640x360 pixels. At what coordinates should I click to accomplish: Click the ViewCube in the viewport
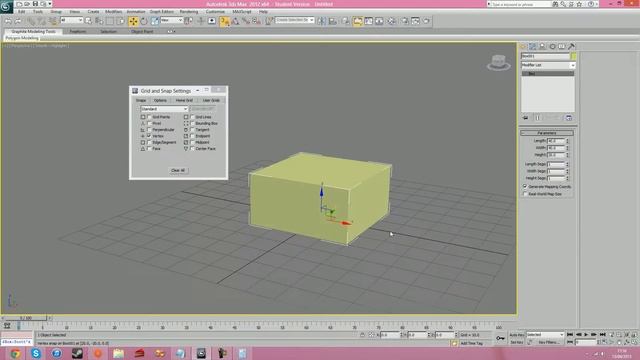(x=498, y=63)
